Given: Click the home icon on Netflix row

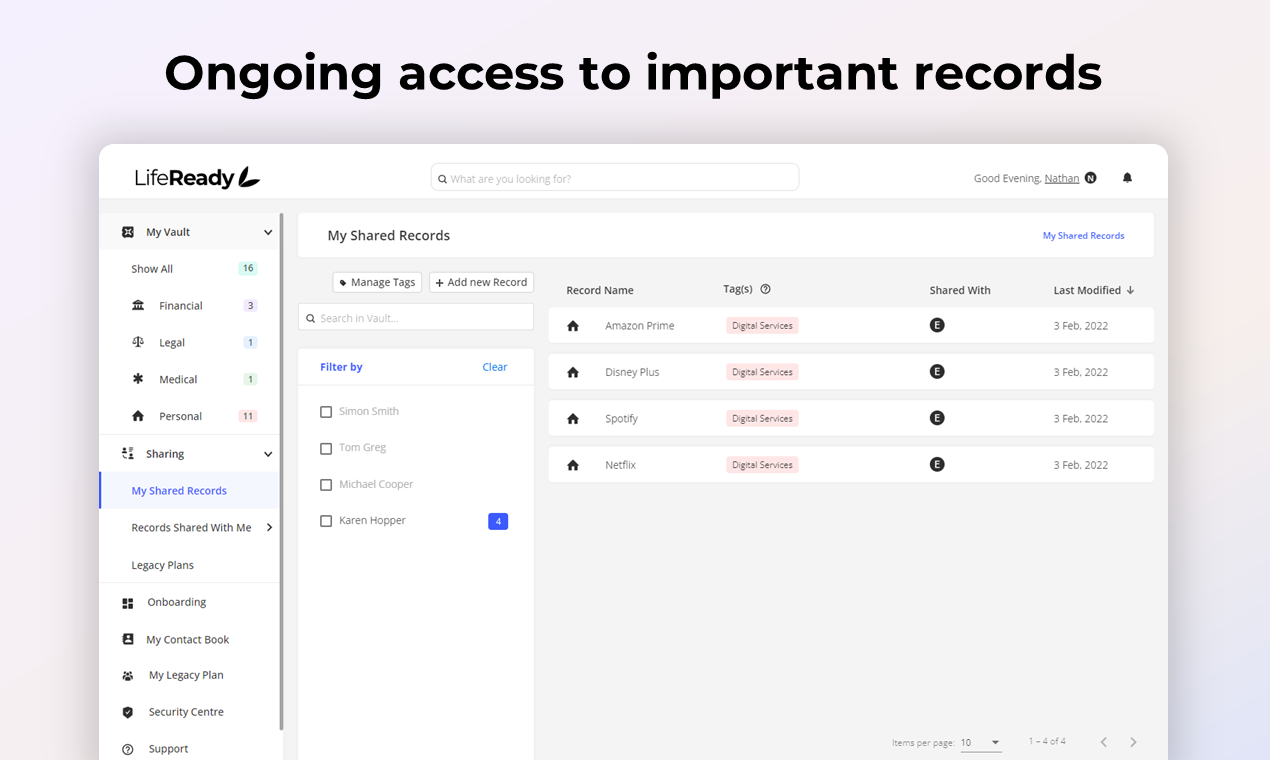Looking at the screenshot, I should click(573, 465).
